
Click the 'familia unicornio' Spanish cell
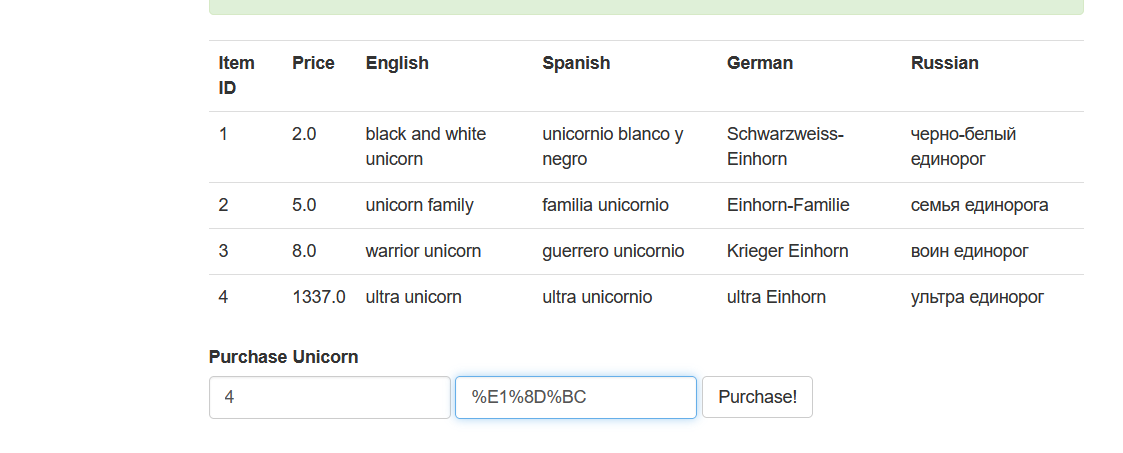pos(605,205)
